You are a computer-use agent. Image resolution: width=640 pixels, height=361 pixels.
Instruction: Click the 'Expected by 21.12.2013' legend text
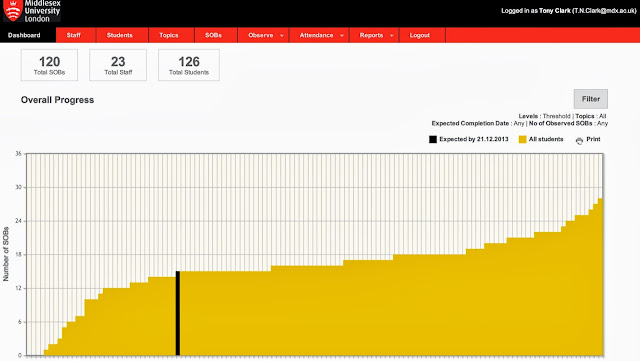click(474, 139)
